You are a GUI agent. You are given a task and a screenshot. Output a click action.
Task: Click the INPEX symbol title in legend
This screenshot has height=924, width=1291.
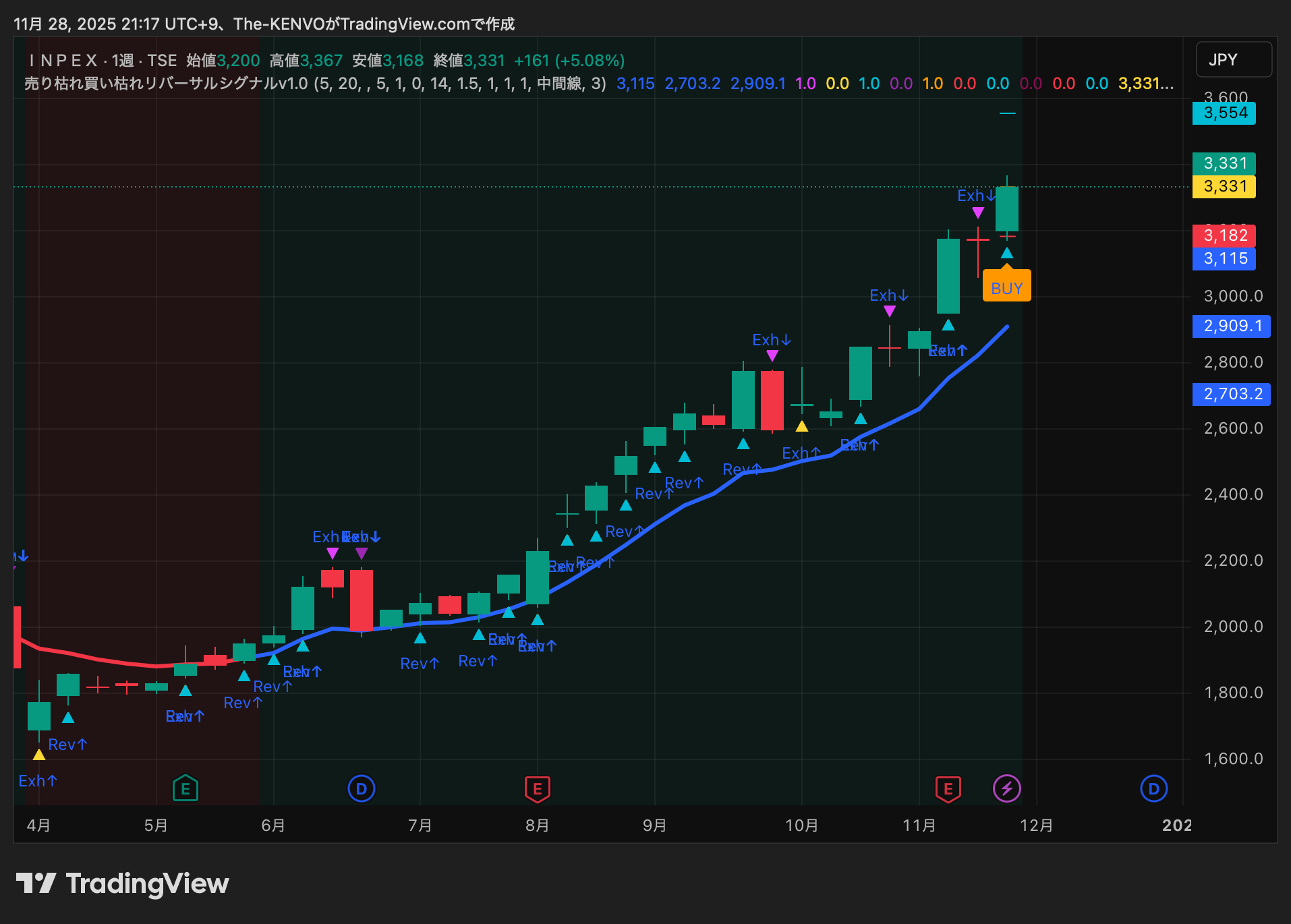tap(63, 61)
